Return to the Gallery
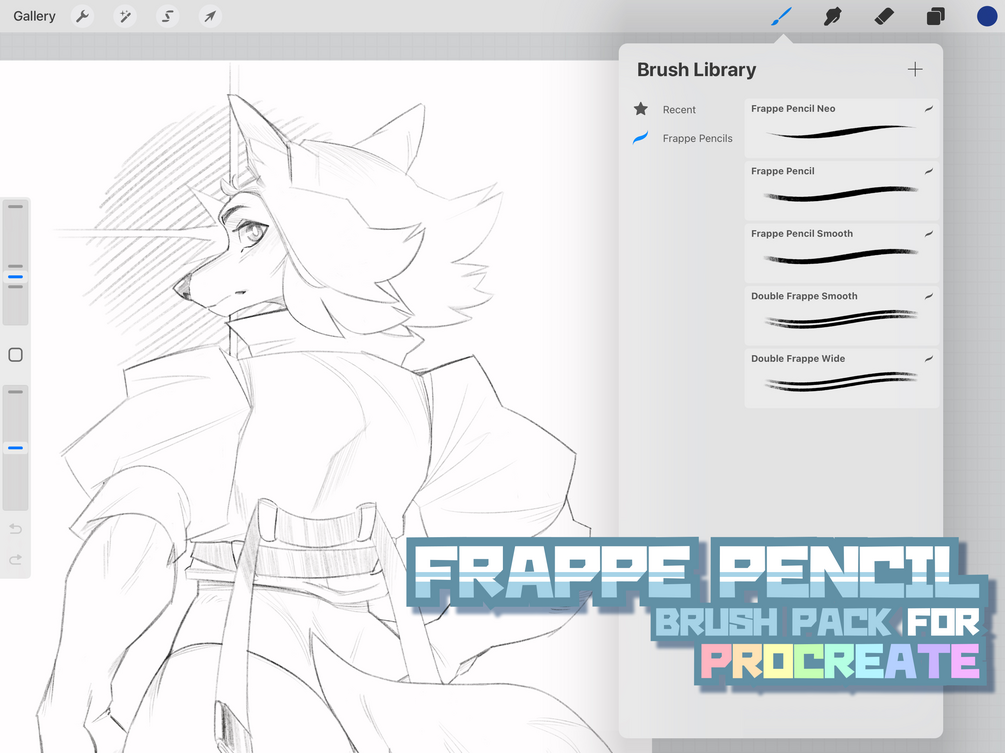This screenshot has height=753, width=1005. (x=34, y=16)
